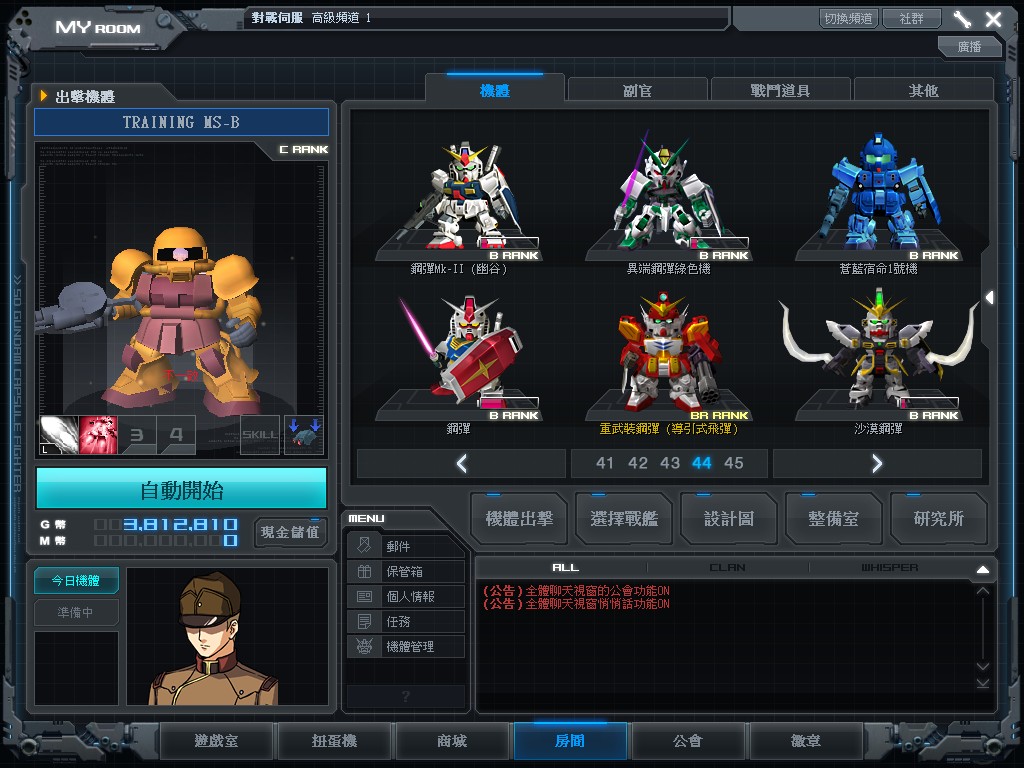Image resolution: width=1024 pixels, height=768 pixels.
Task: Click the 現金儲值 button
Action: 290,532
